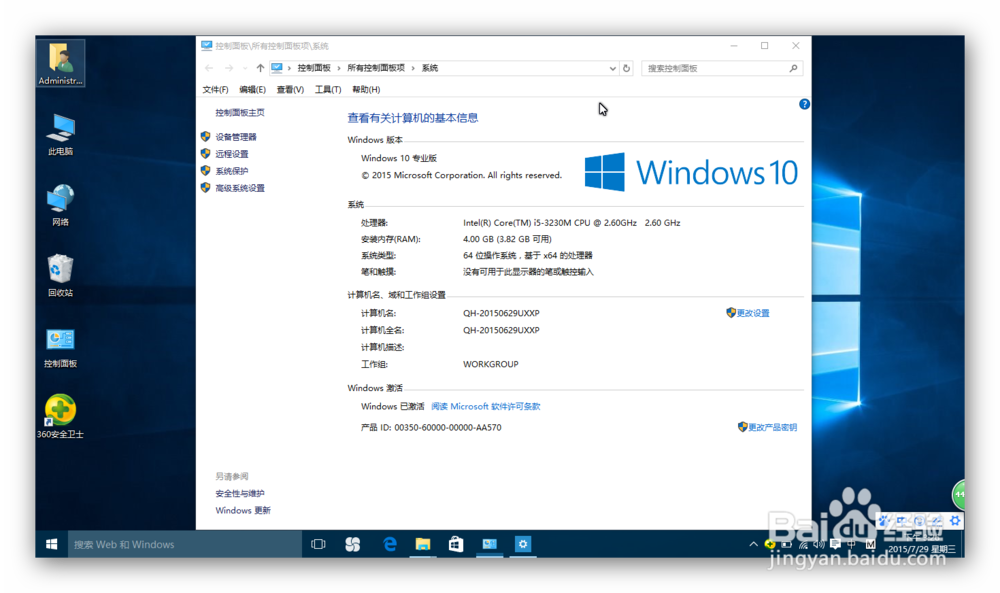This screenshot has width=1000, height=593.
Task: Expand the address bar history dropdown
Action: [x=612, y=68]
